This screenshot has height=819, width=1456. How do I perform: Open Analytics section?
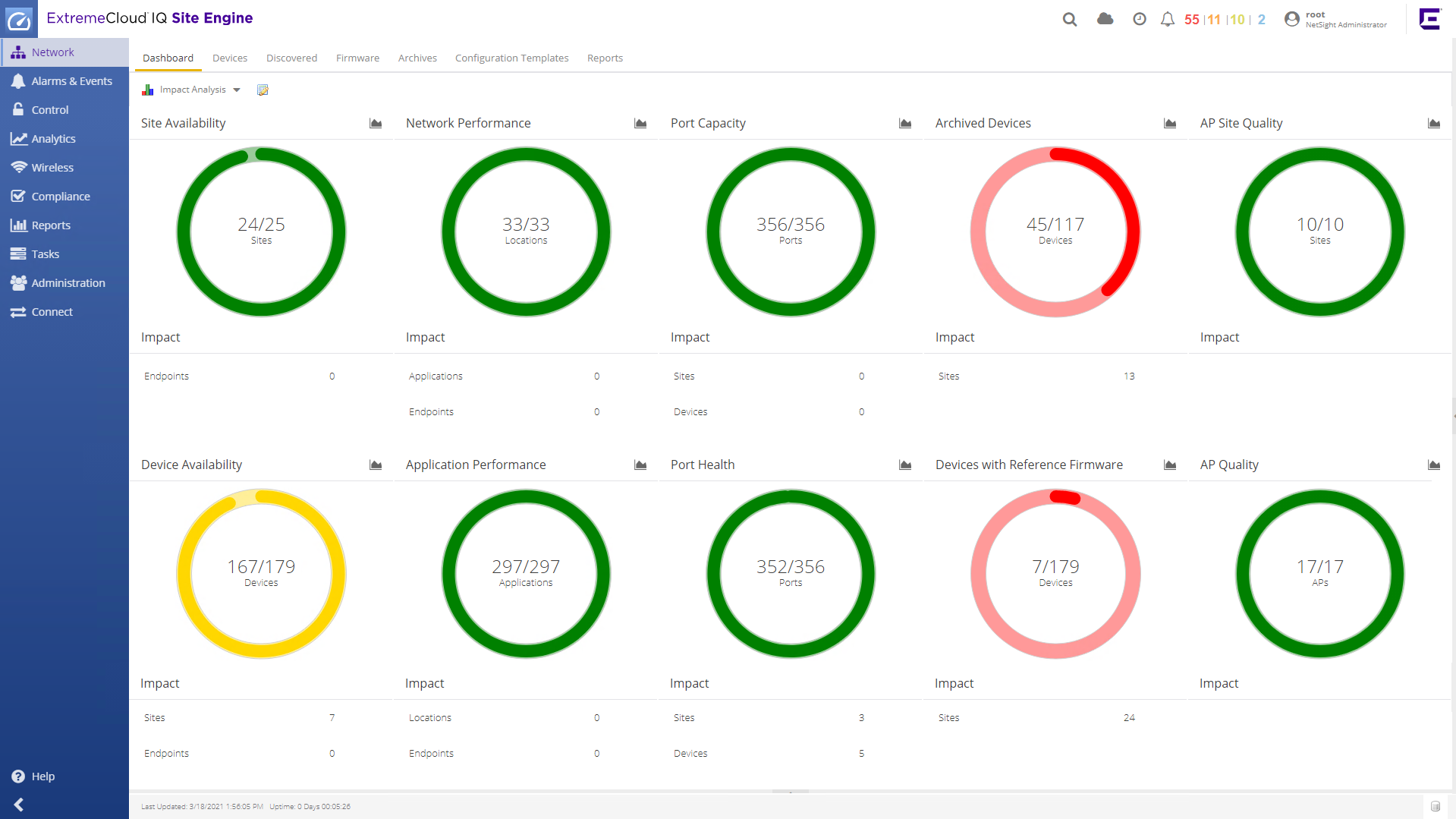(64, 139)
